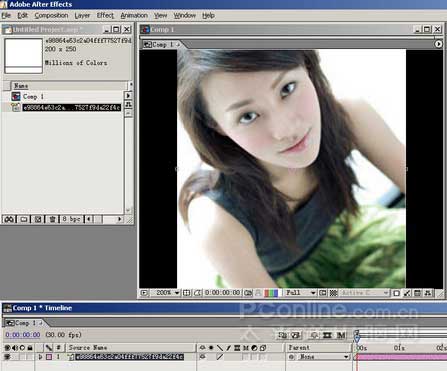Viewport: 447px width, 371px height.
Task: Open the Edit menu
Action: 22,15
